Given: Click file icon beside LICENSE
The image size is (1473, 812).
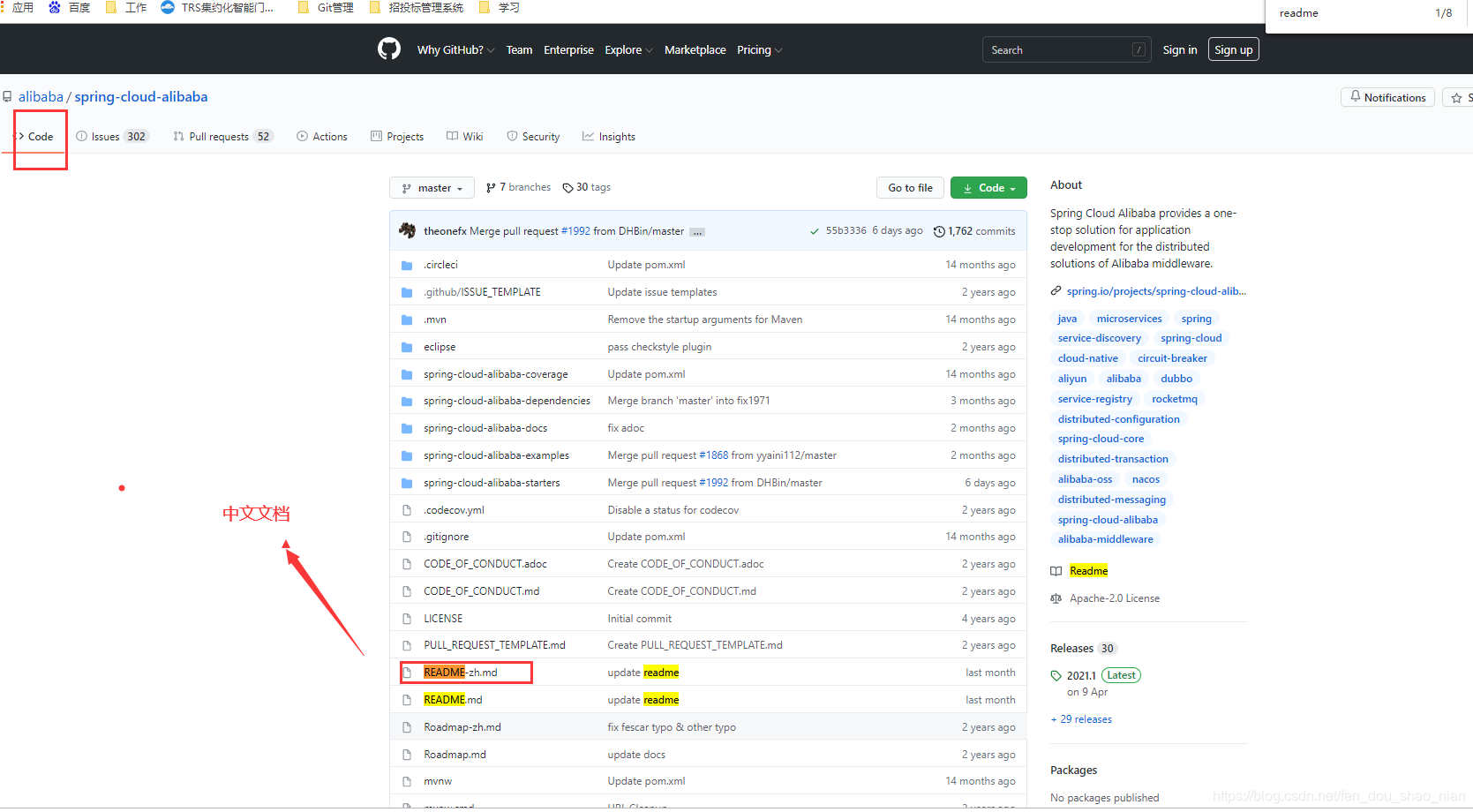Looking at the screenshot, I should point(407,619).
